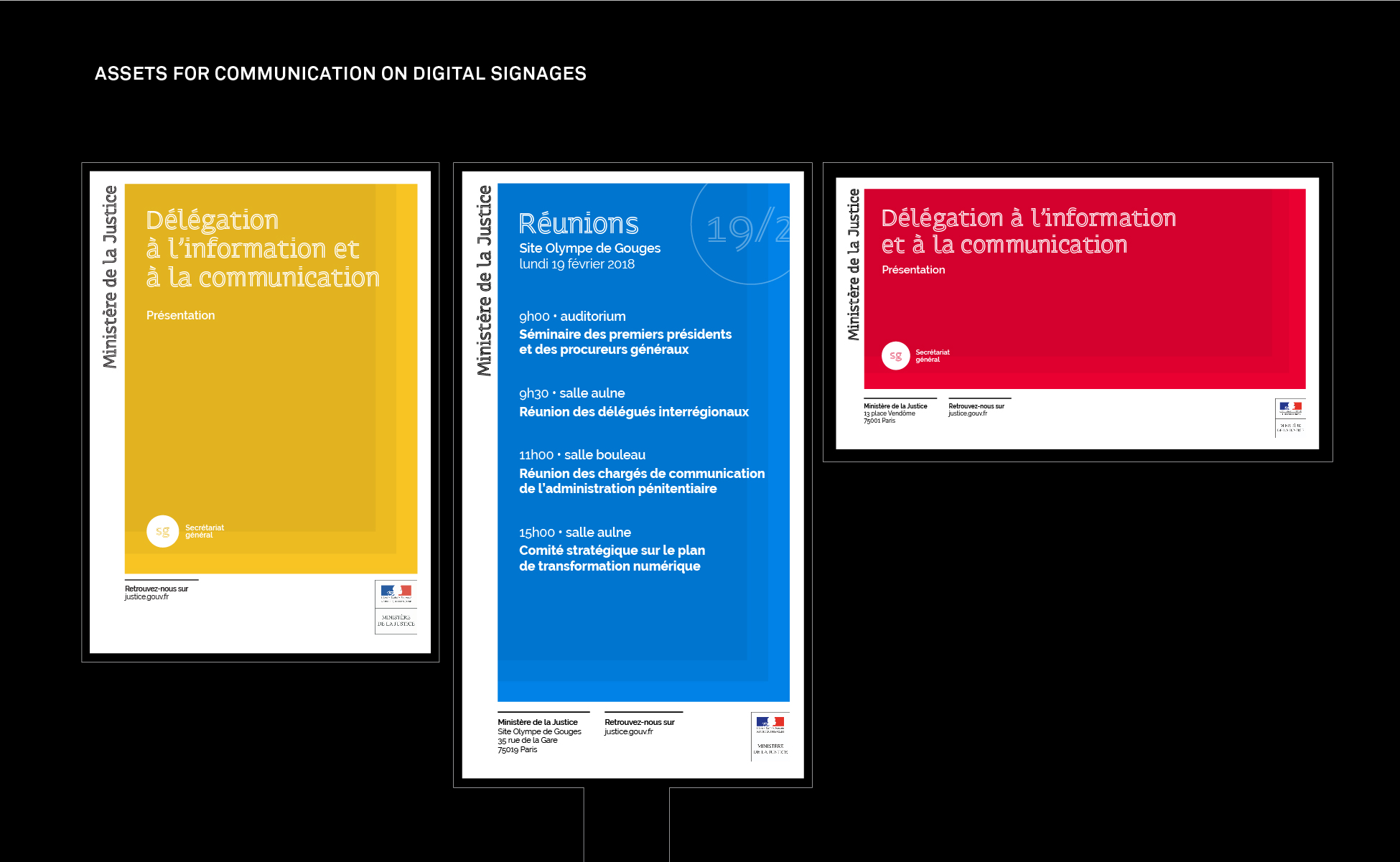Click justice.gouv.fr under the yellow poster
Screen dimensions: 1400x862
(x=147, y=596)
